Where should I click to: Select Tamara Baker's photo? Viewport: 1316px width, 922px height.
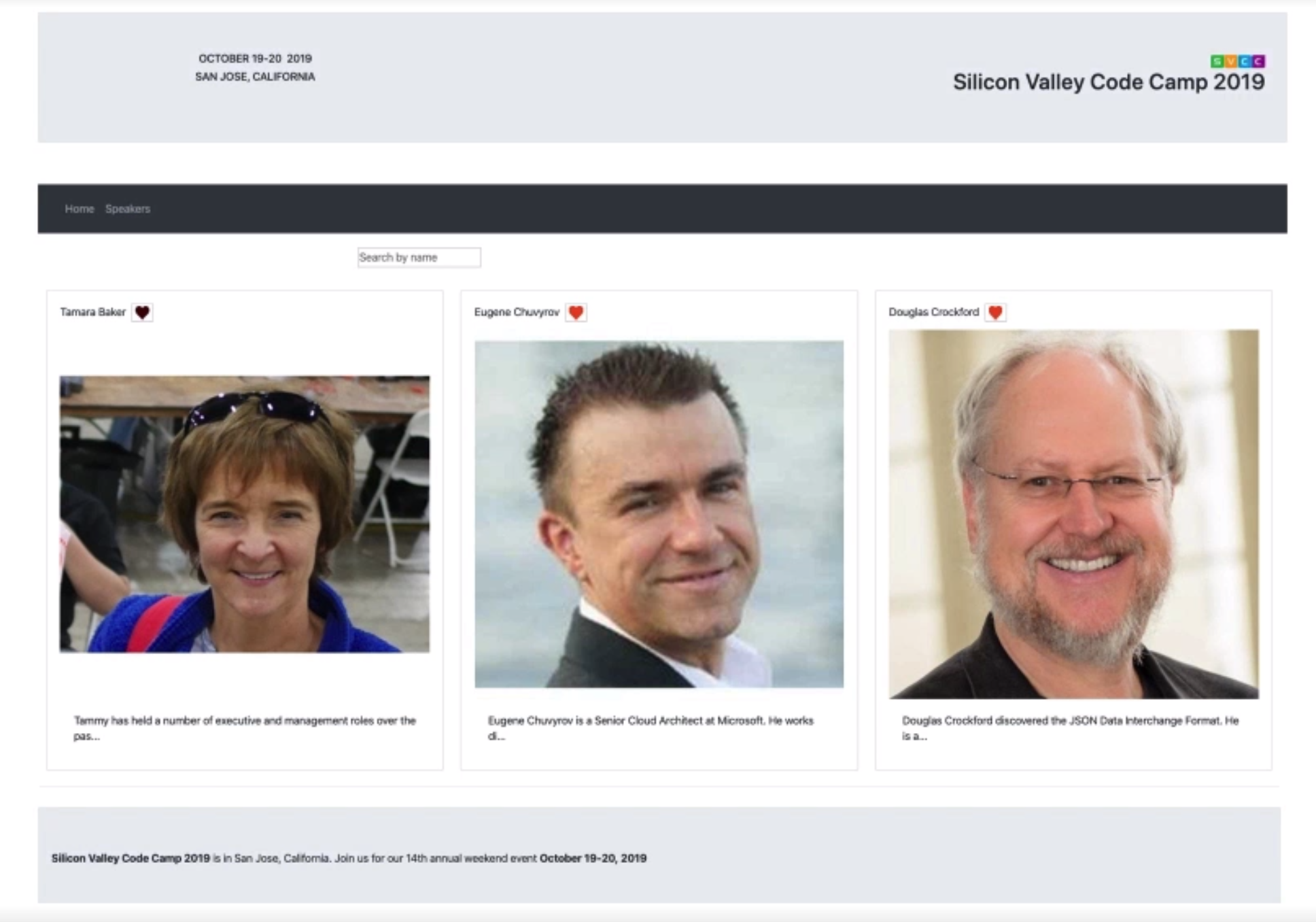click(x=244, y=514)
